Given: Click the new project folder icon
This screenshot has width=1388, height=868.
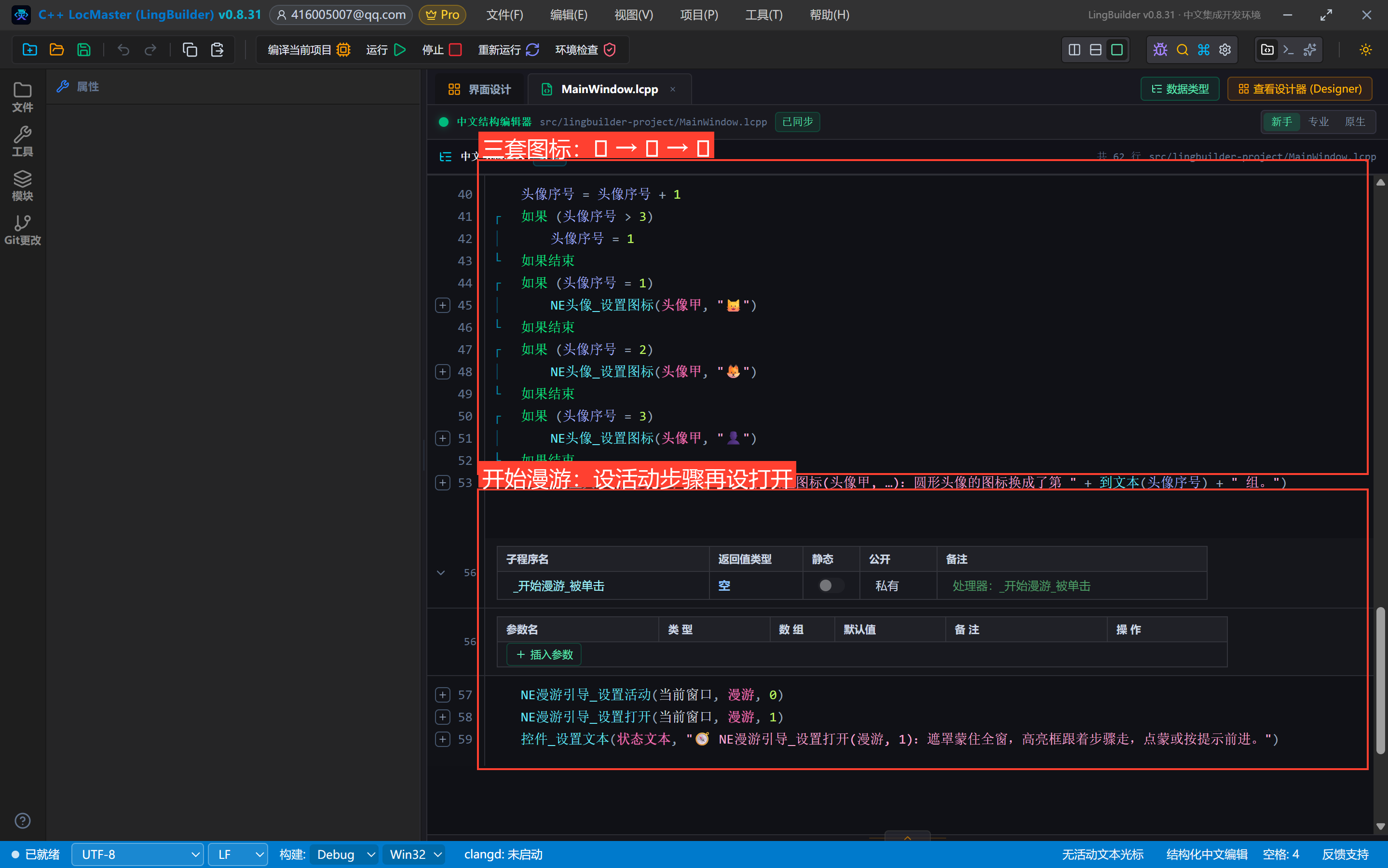Looking at the screenshot, I should (x=30, y=50).
